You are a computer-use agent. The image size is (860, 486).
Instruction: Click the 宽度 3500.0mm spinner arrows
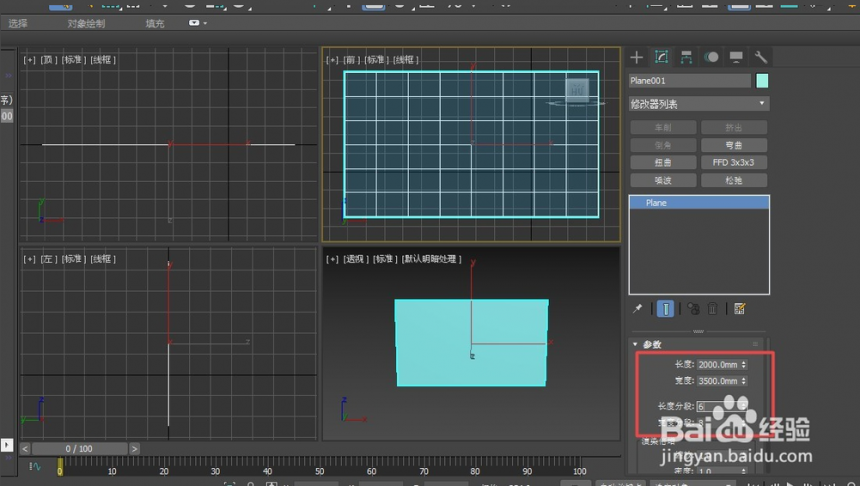coord(744,381)
